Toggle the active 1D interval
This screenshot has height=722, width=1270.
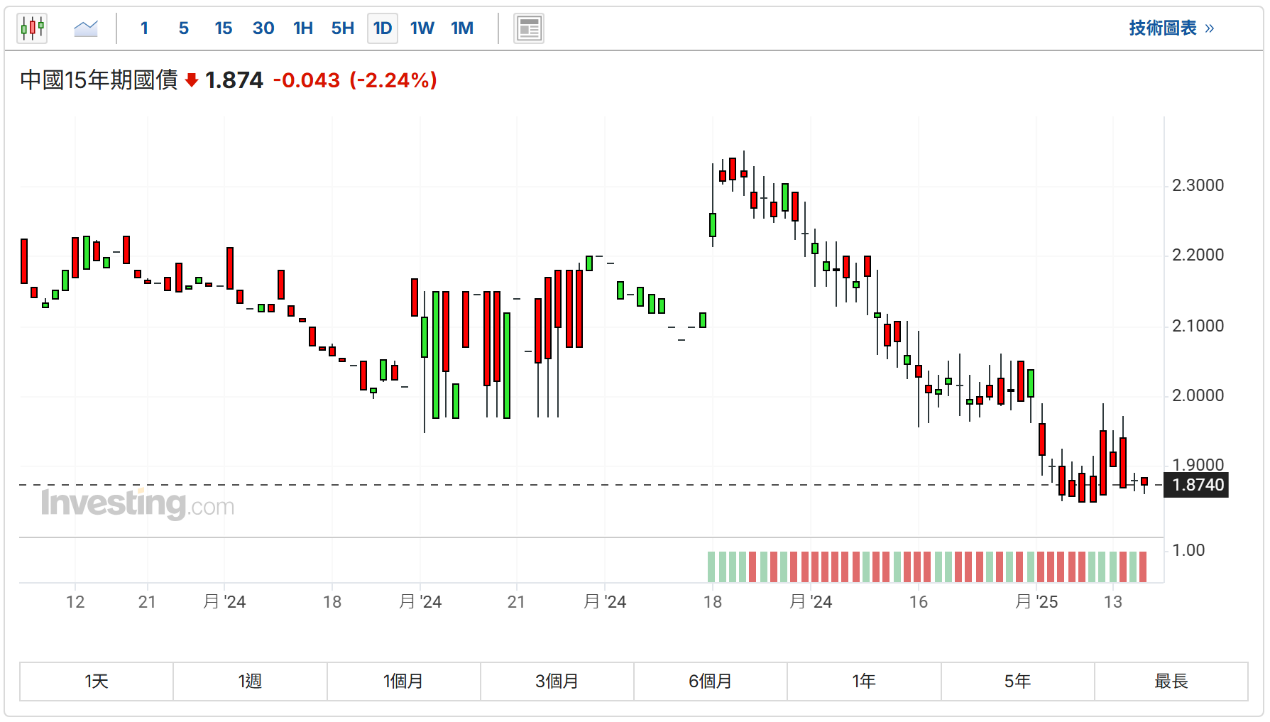[382, 28]
